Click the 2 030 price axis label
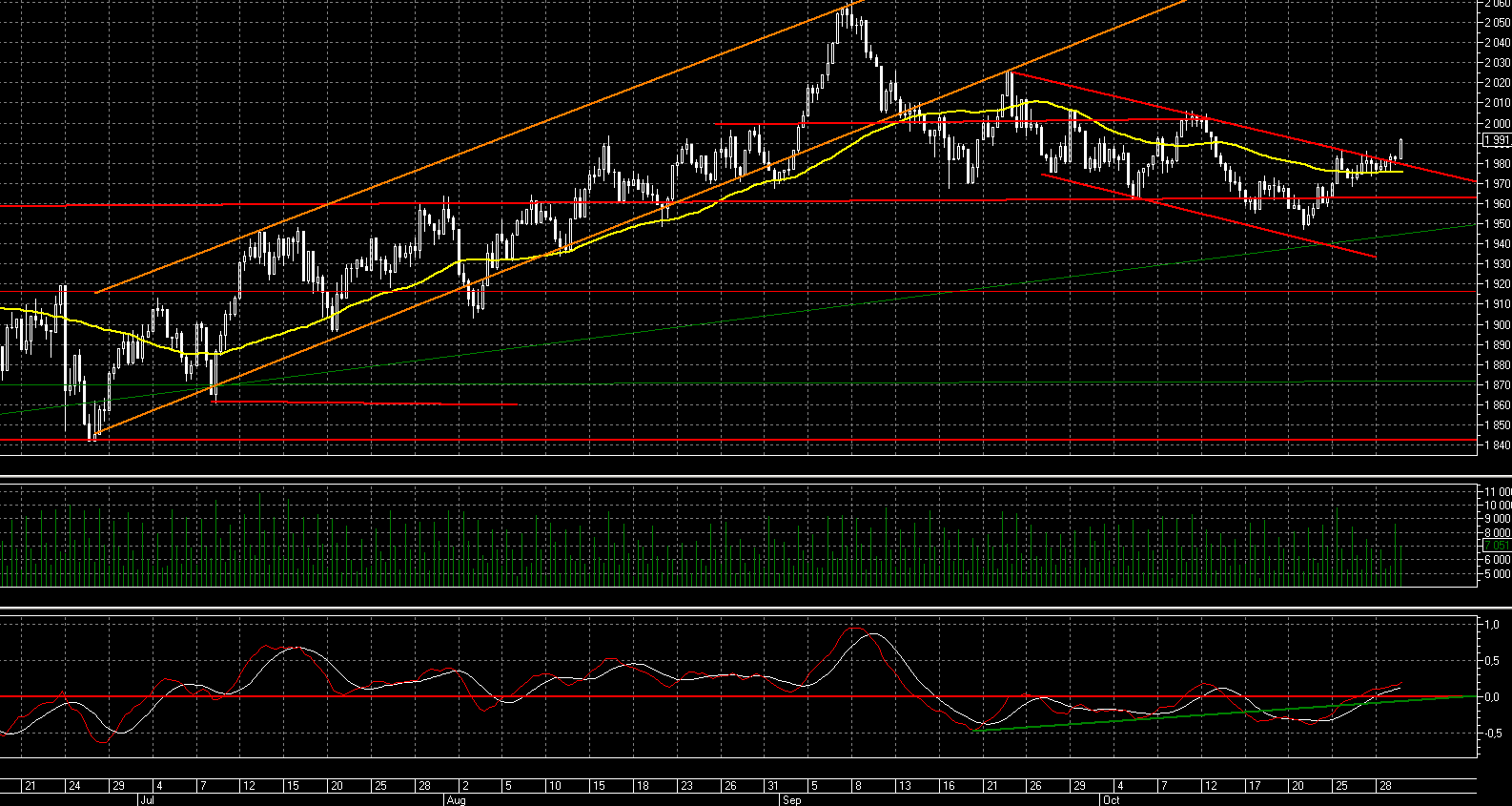Screen dimensions: 1512x806 (x=1498, y=62)
